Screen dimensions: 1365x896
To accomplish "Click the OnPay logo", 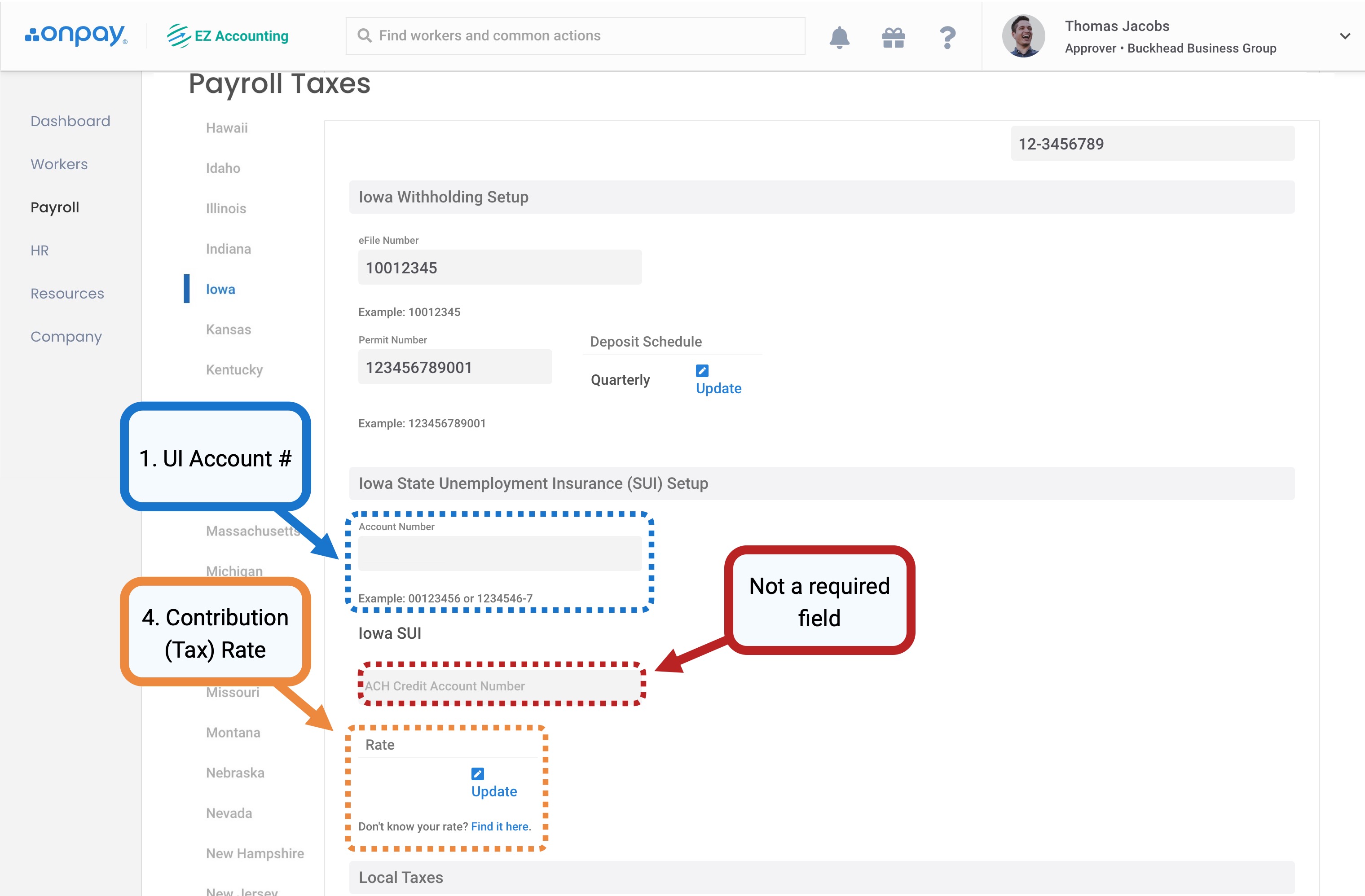I will coord(76,35).
